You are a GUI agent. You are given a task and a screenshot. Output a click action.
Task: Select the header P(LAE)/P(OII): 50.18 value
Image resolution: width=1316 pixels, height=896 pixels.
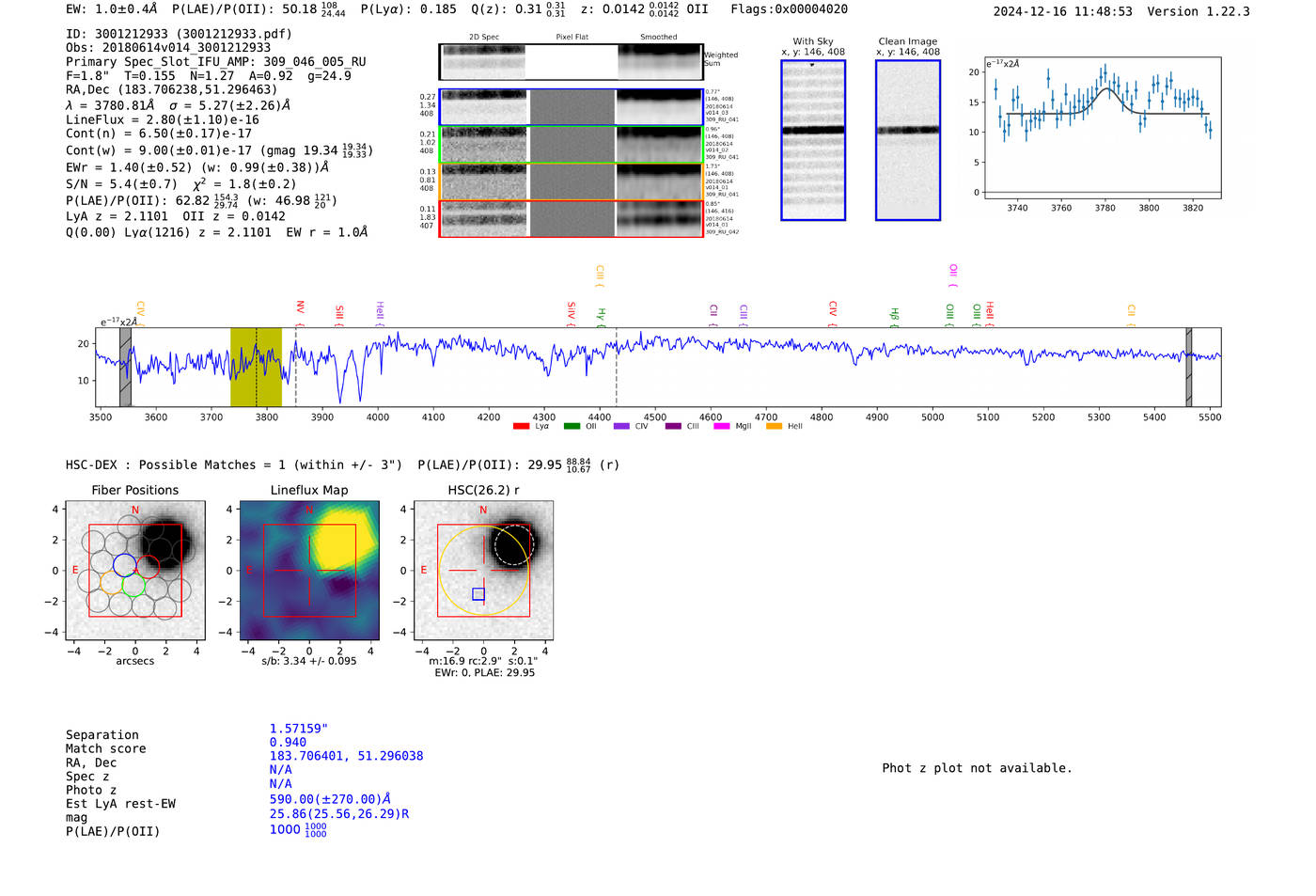258,9
